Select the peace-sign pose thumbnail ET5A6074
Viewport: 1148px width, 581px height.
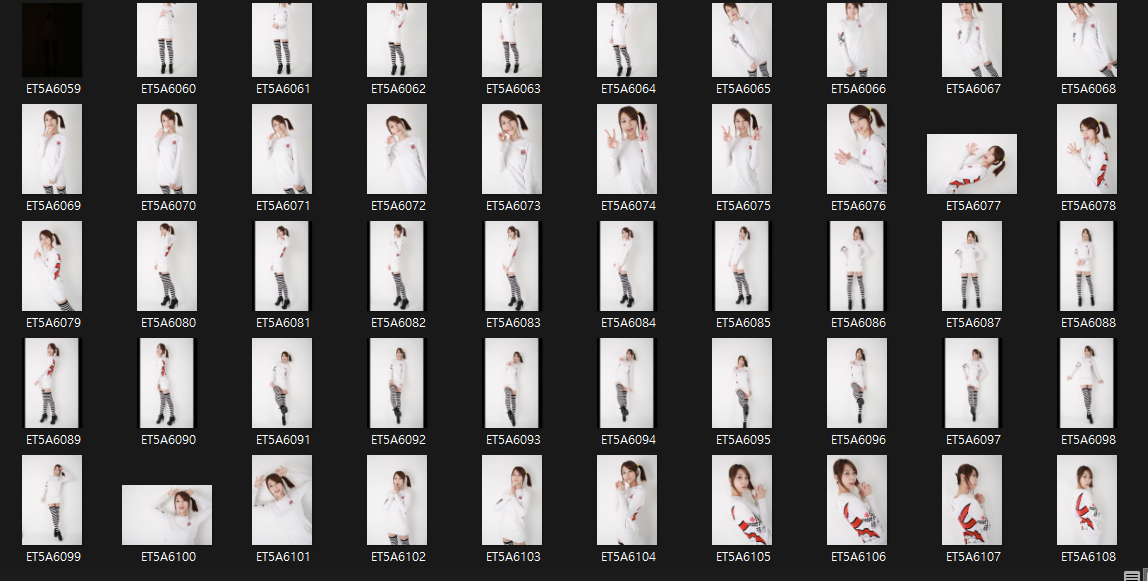coord(627,149)
